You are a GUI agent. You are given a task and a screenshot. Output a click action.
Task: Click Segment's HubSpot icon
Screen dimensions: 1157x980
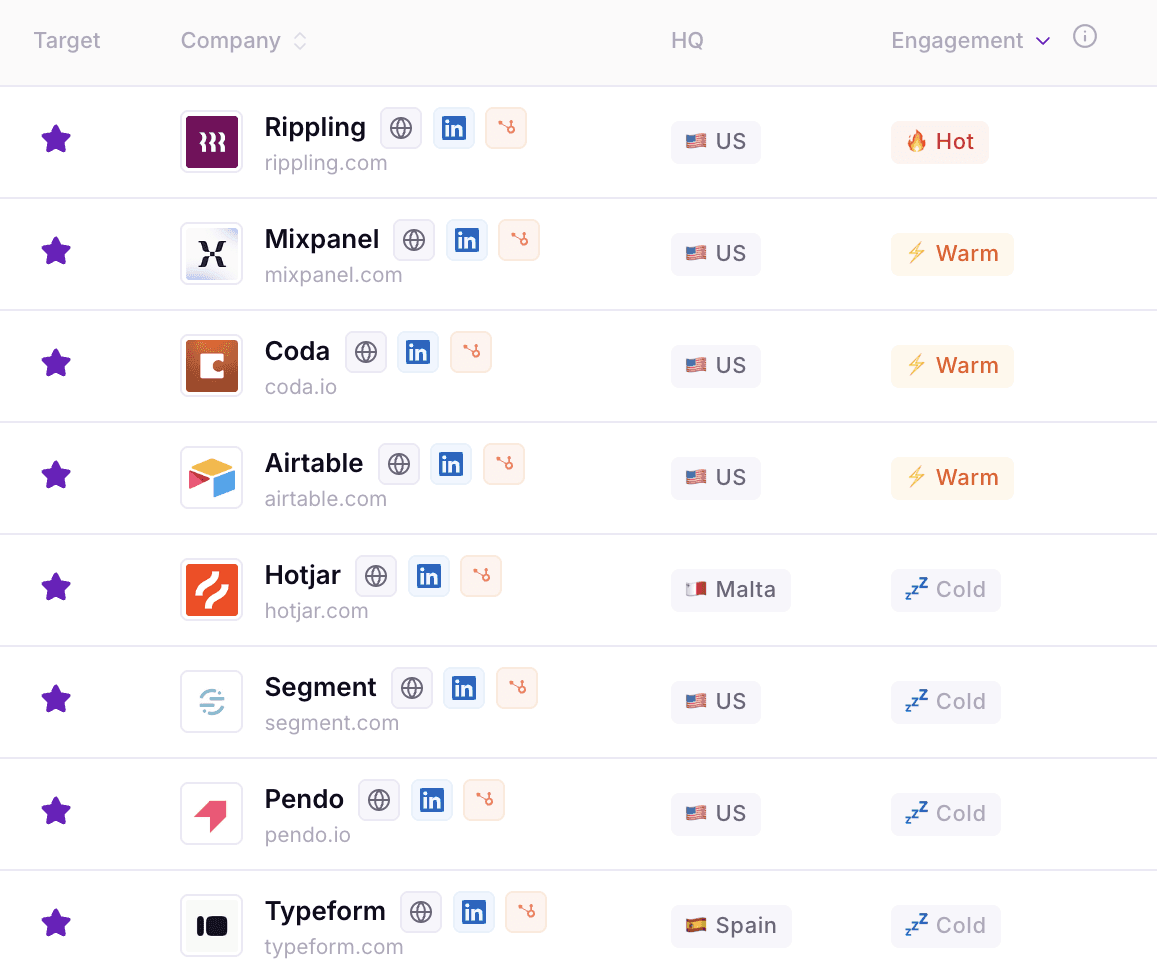516,688
